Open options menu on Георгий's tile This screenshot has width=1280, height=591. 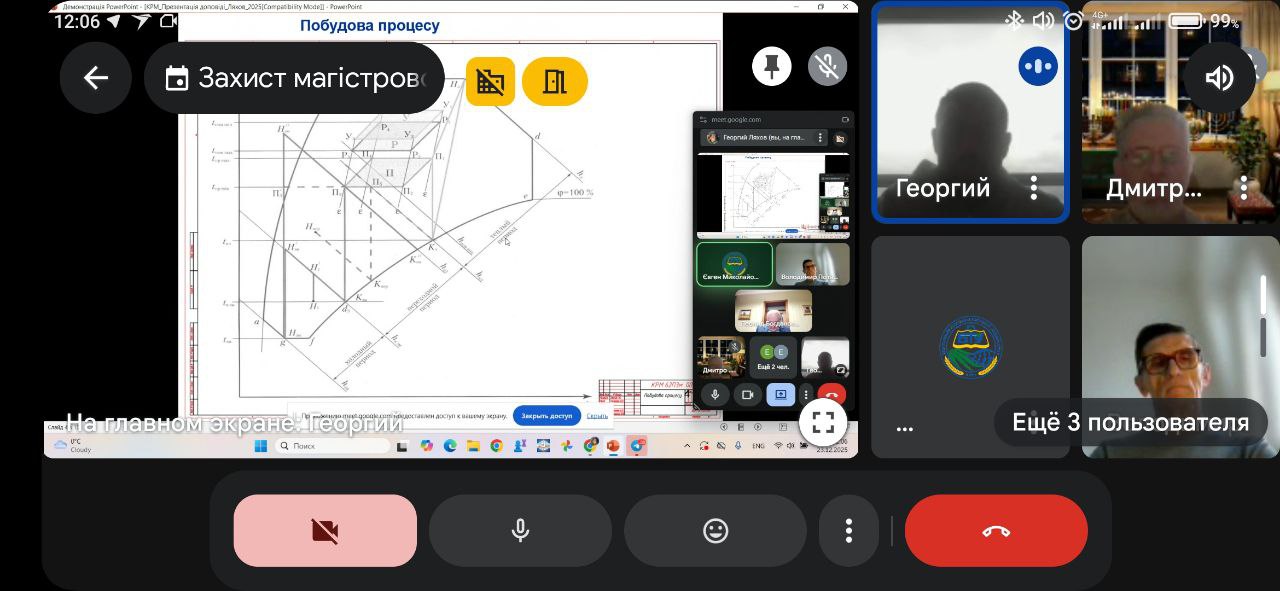(x=1034, y=187)
